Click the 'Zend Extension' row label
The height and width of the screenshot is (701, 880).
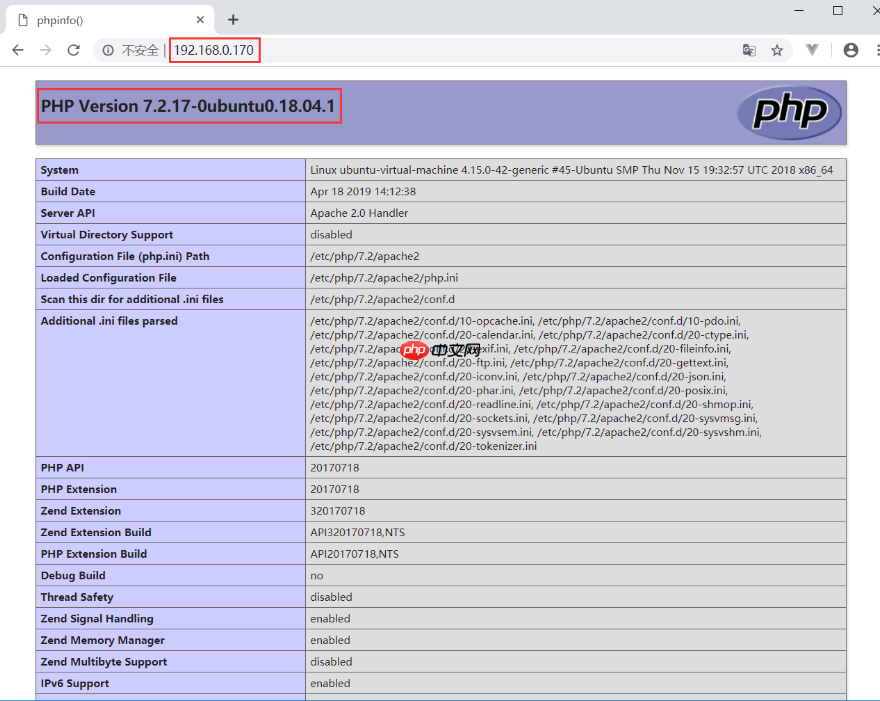click(x=81, y=511)
